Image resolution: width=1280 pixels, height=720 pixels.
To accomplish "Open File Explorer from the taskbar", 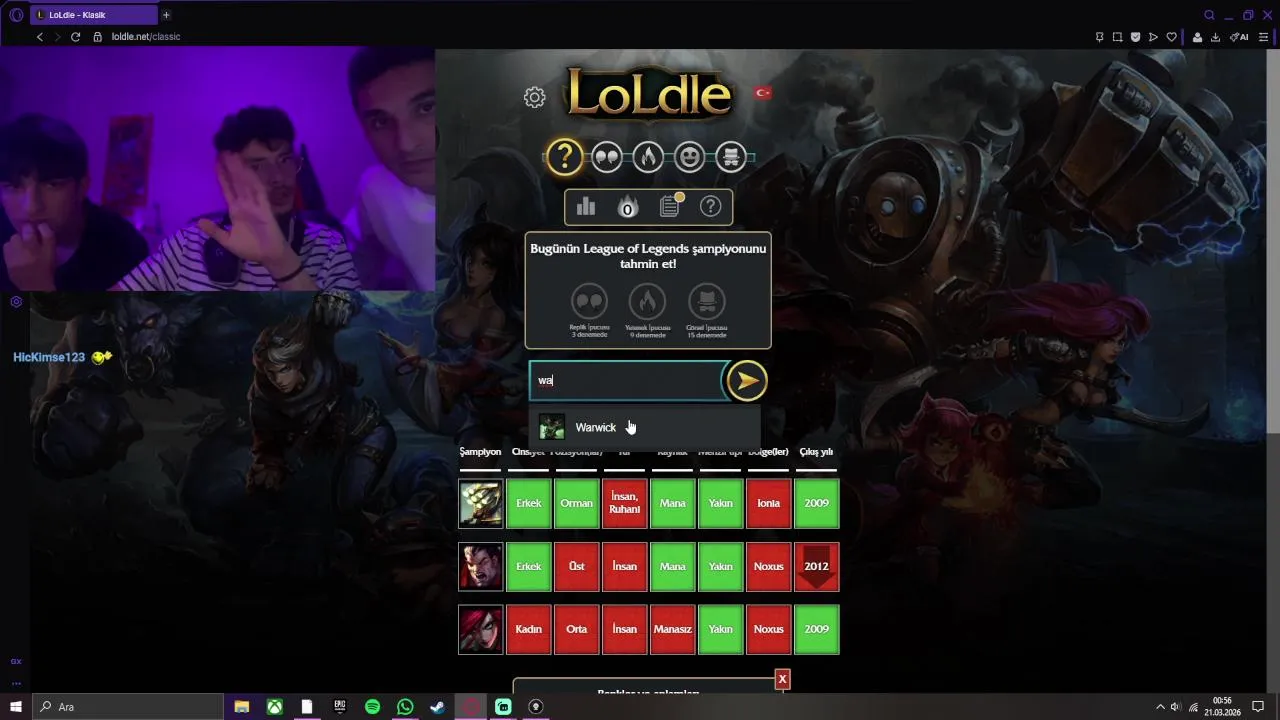I will click(242, 707).
